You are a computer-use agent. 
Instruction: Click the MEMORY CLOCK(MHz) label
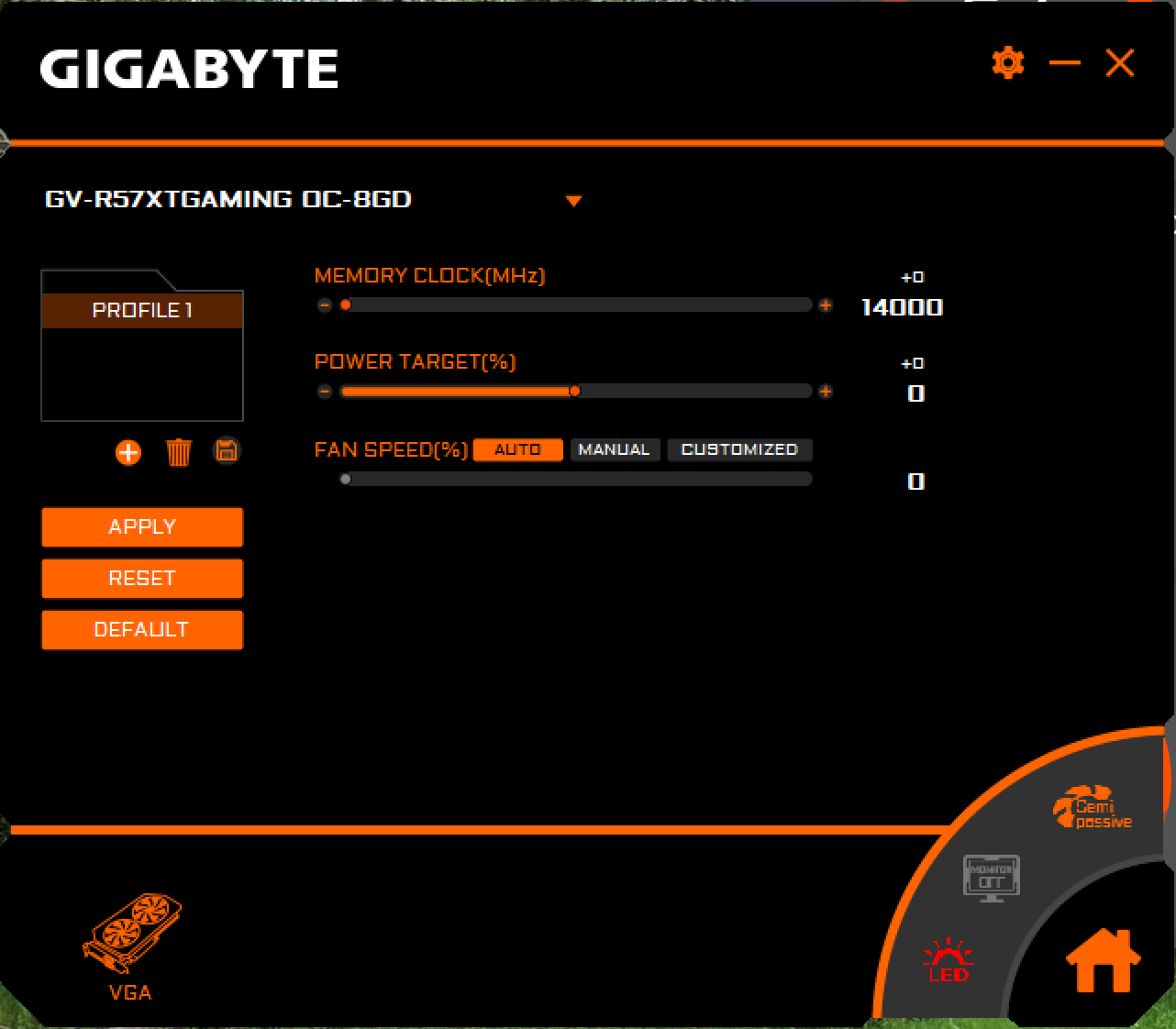(429, 276)
